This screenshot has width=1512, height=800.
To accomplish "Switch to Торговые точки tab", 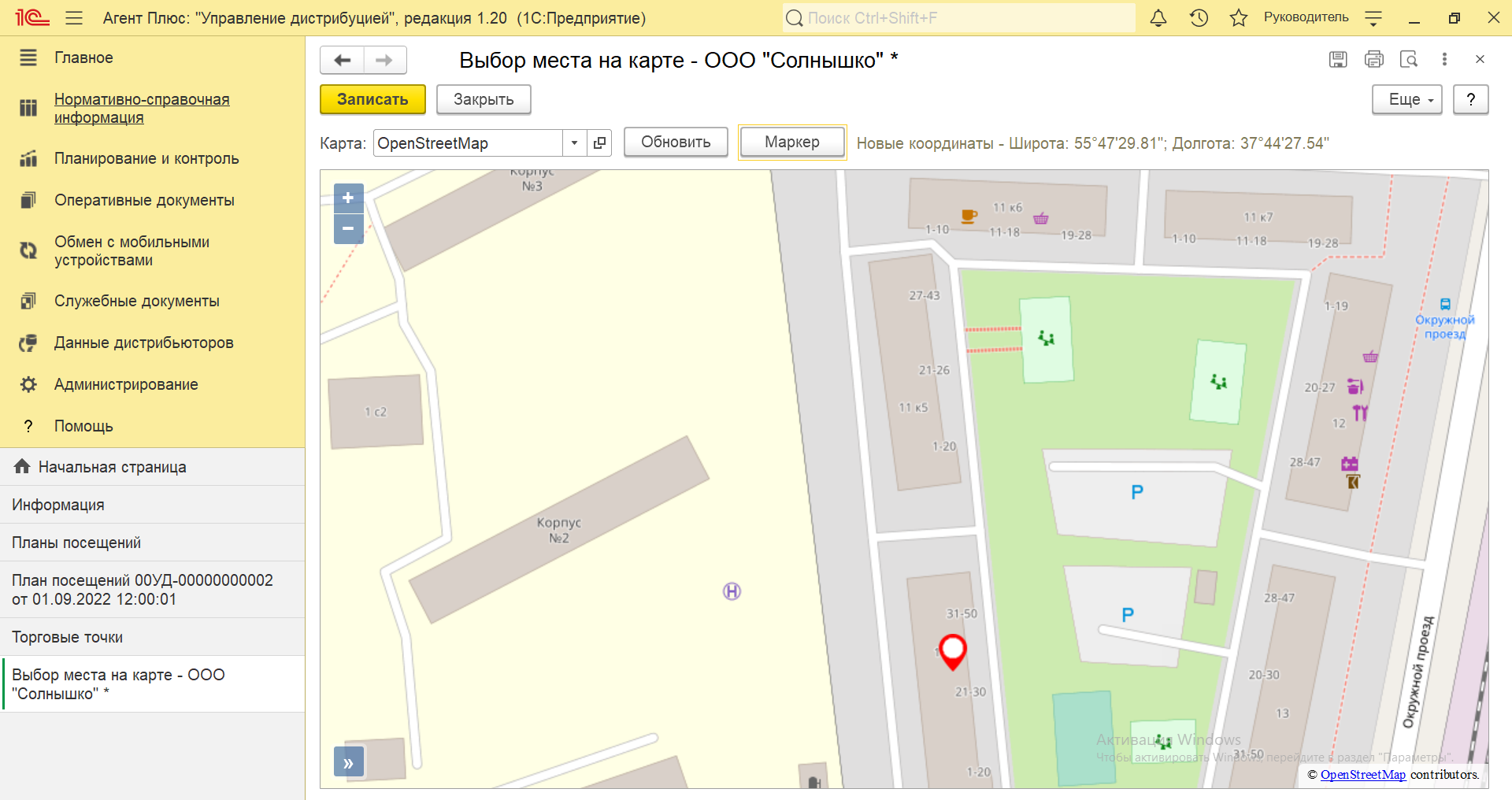I will (x=153, y=637).
